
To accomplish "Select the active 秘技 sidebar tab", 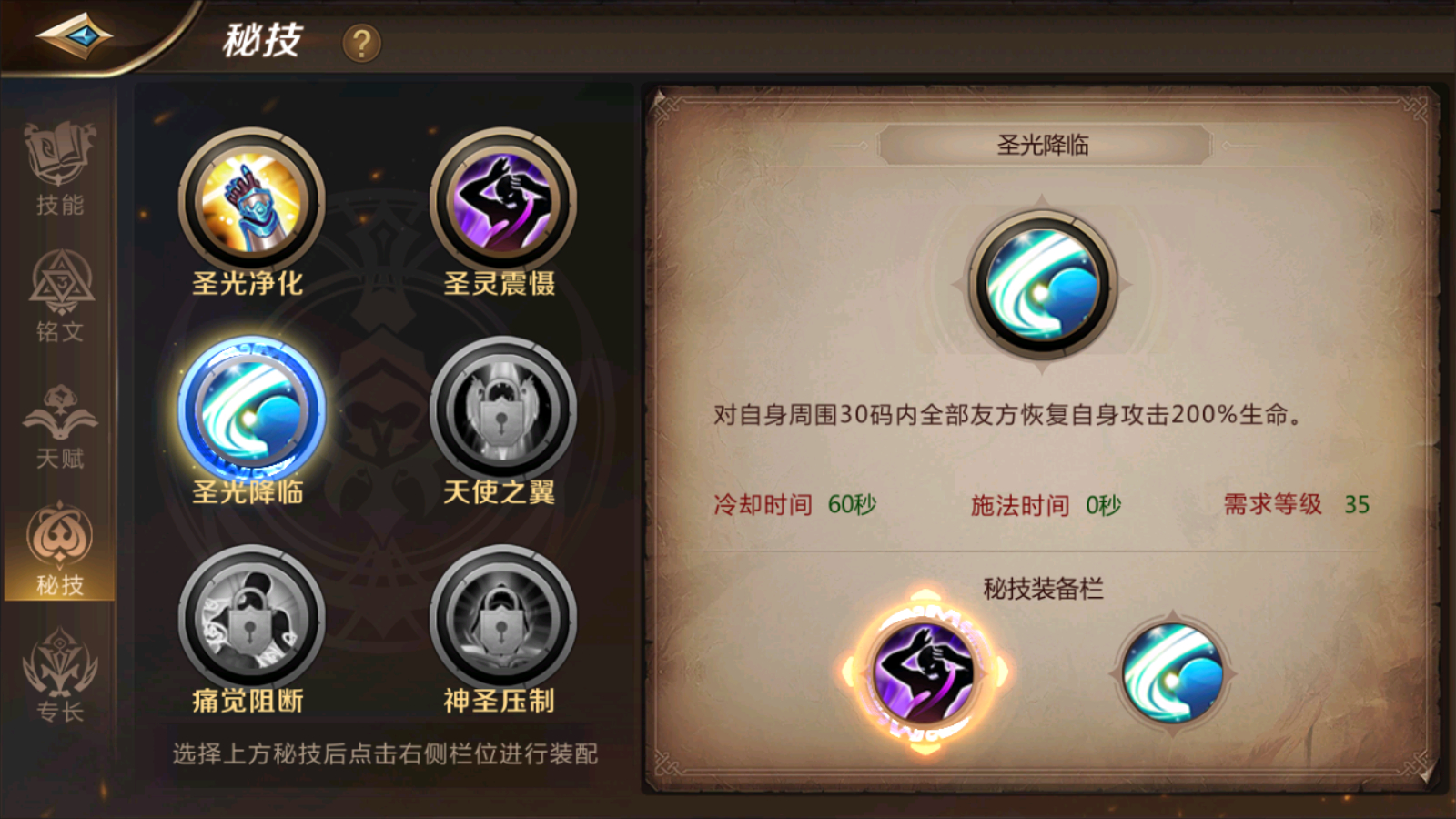I will 60,550.
